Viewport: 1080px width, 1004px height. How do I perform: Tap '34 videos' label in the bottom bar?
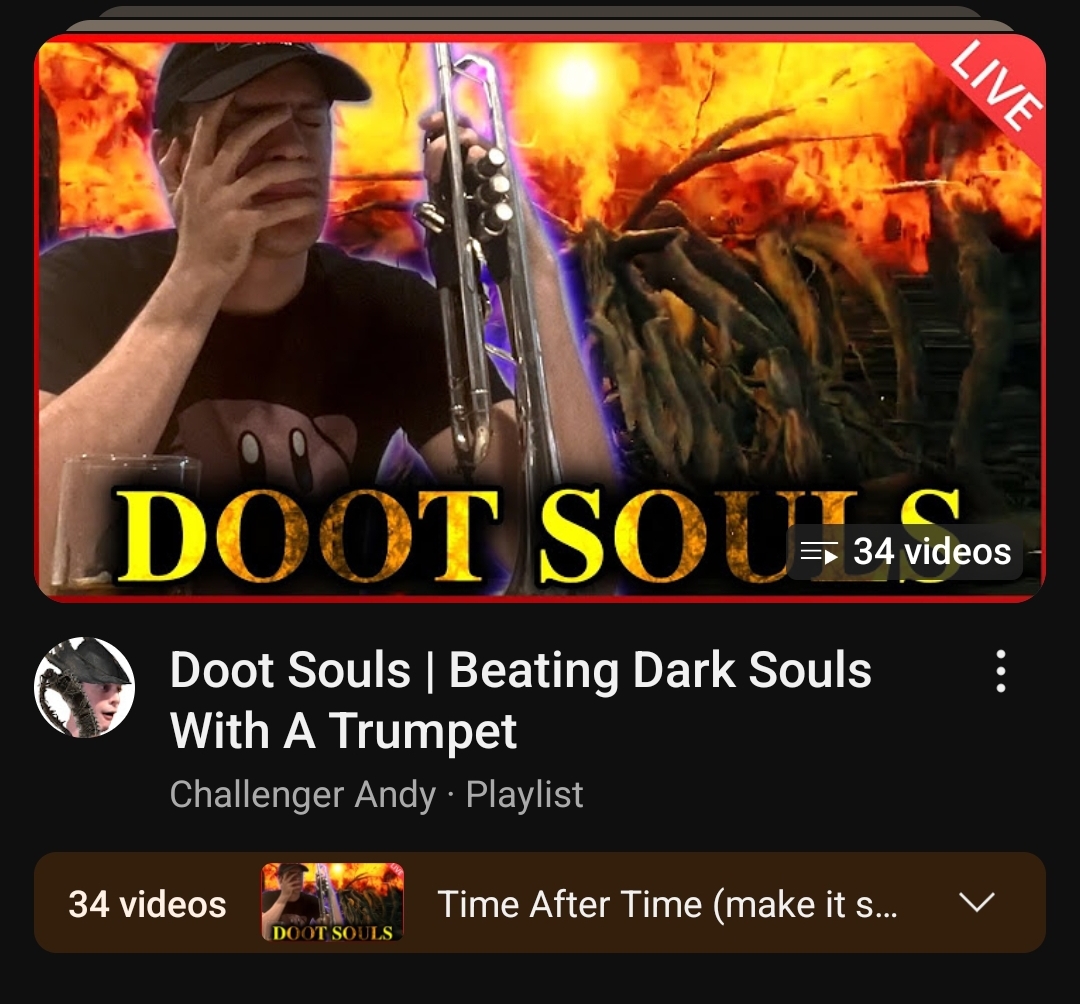[x=147, y=904]
